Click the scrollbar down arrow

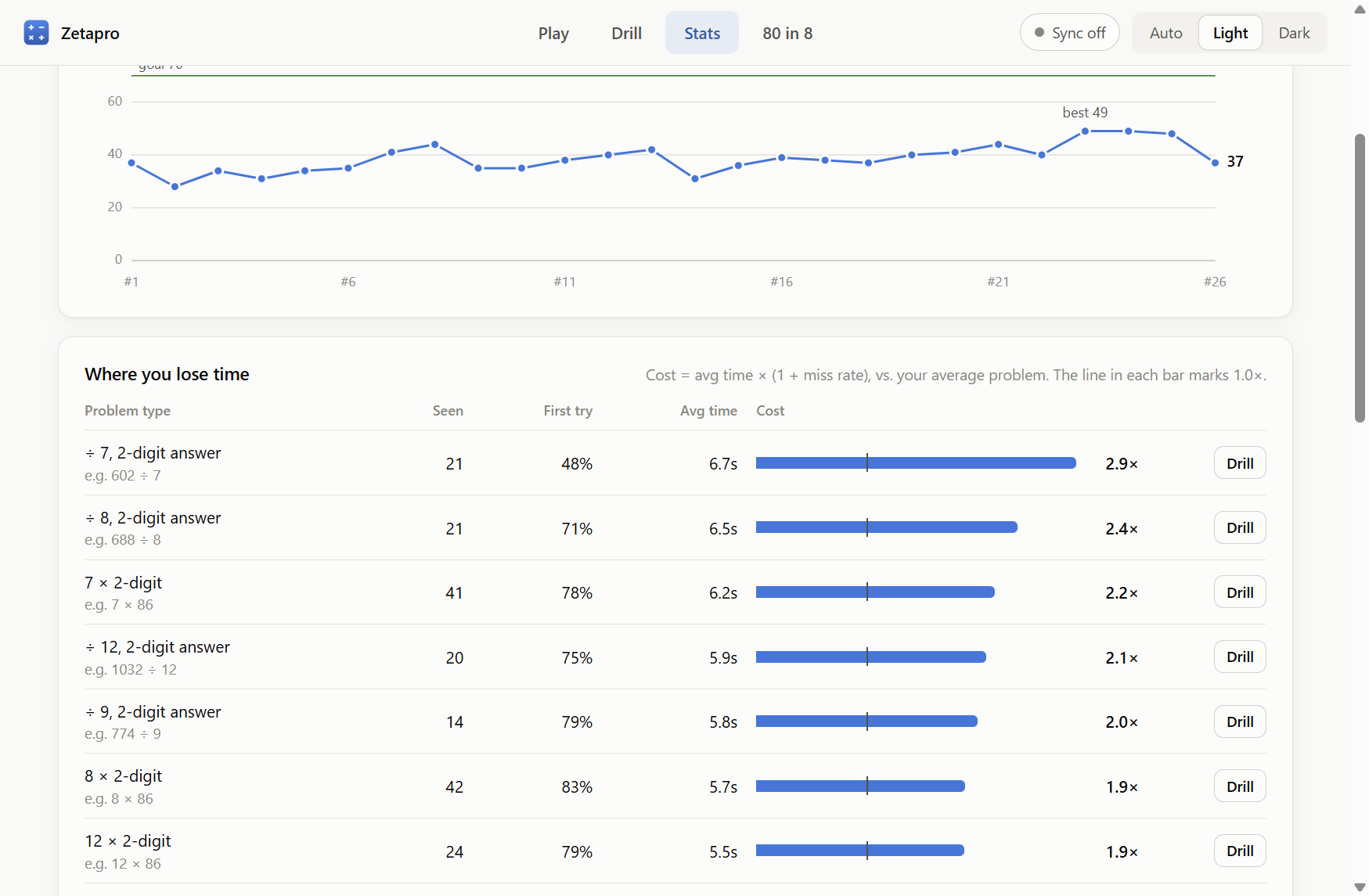1360,887
